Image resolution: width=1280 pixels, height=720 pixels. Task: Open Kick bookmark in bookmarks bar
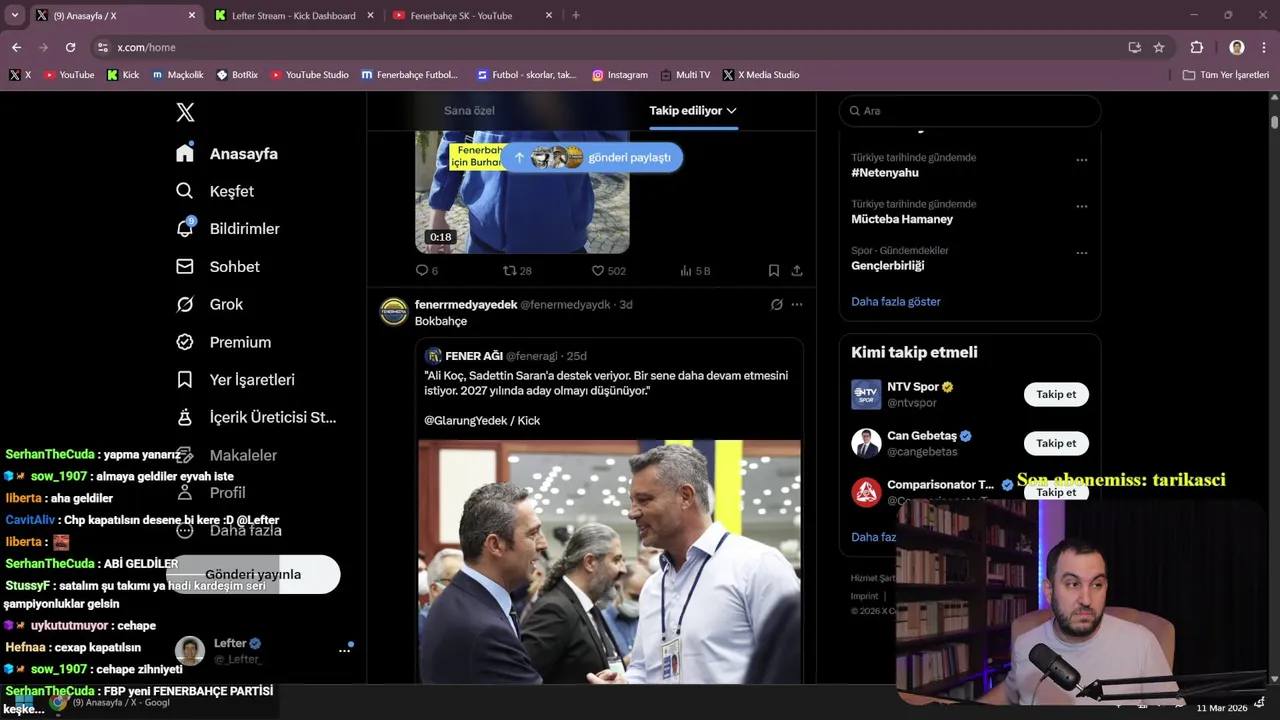coord(123,75)
